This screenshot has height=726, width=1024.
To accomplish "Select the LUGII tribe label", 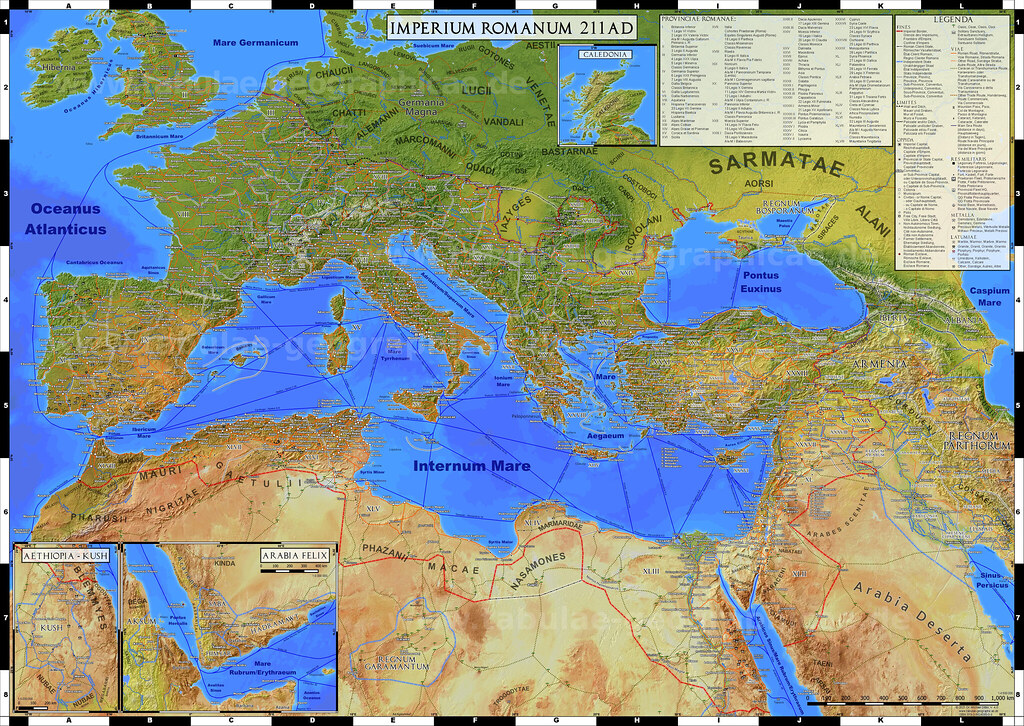I will pyautogui.click(x=476, y=91).
